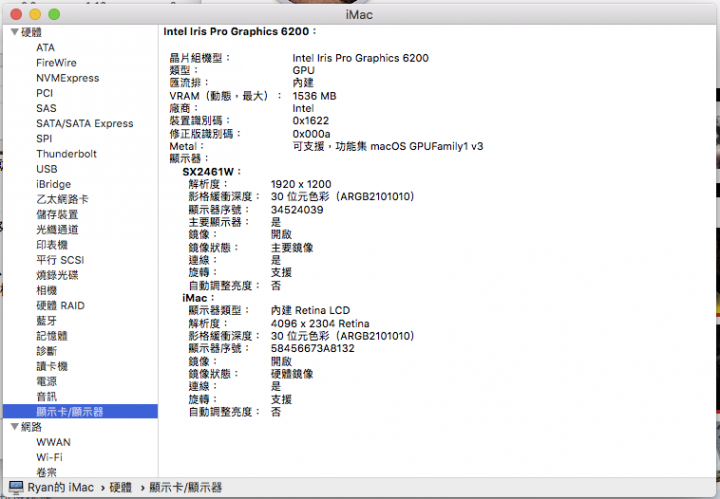720x499 pixels.
Task: Select 讀卡機 card reader entry
Action: click(x=52, y=366)
